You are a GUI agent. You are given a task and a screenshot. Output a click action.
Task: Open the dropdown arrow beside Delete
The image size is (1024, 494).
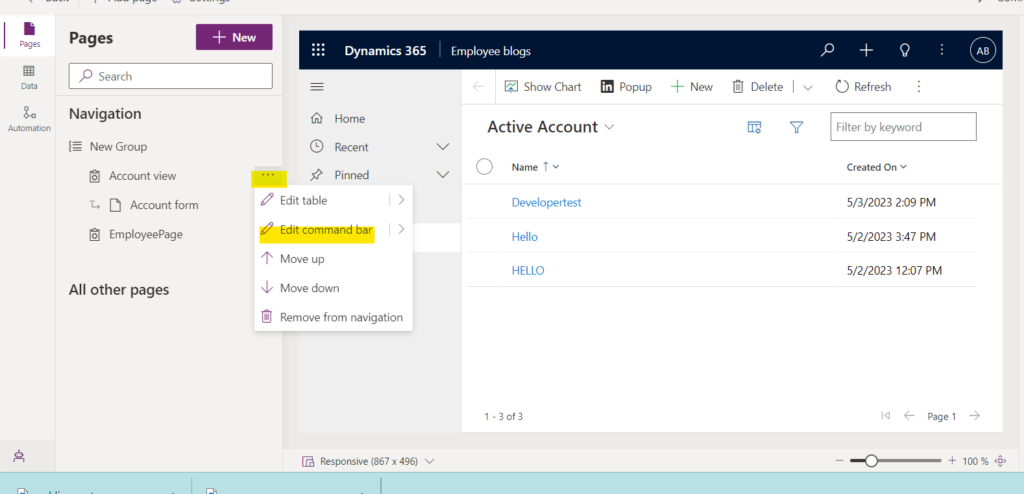pyautogui.click(x=807, y=88)
